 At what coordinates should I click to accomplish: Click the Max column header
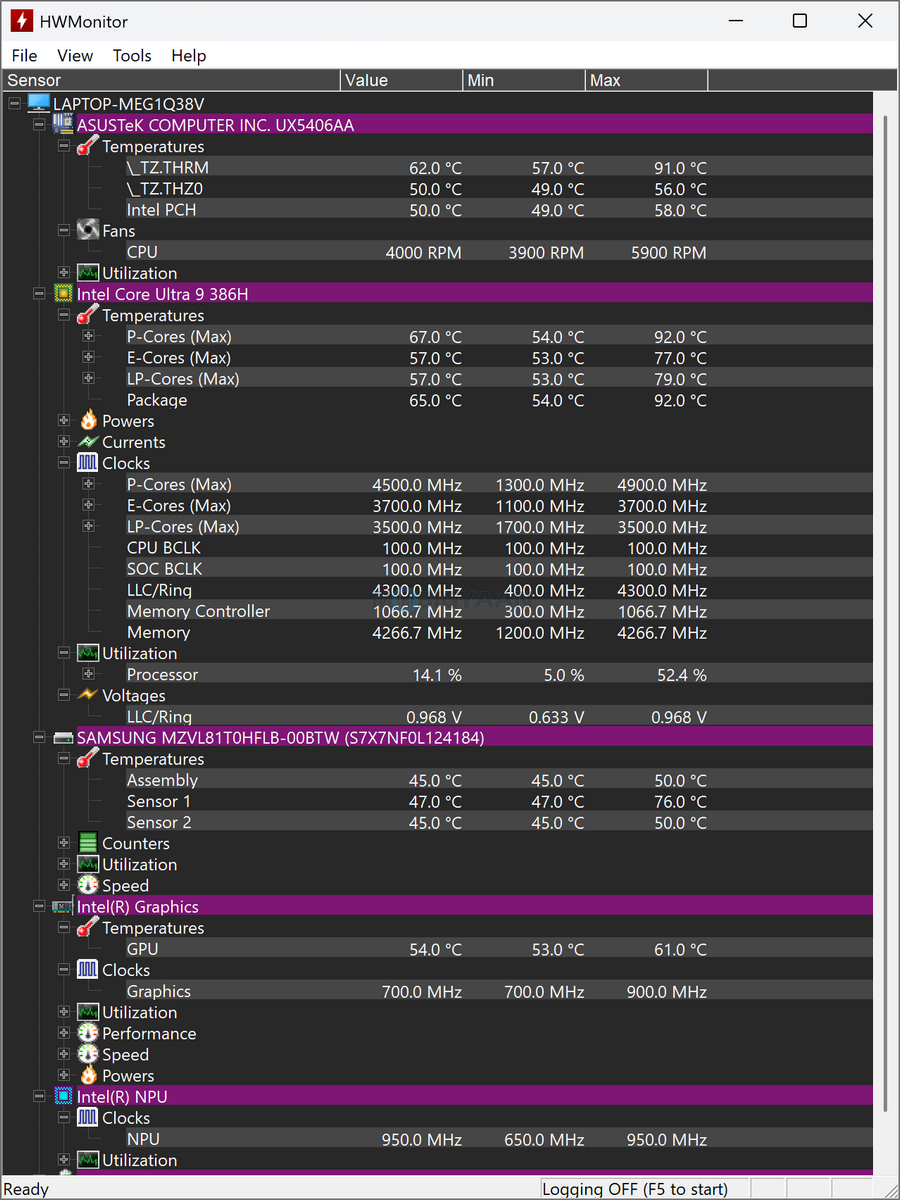click(646, 80)
